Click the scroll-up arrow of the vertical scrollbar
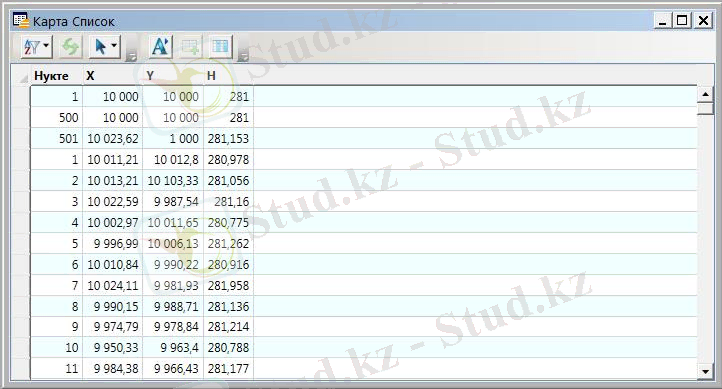Image resolution: width=722 pixels, height=389 pixels. coord(705,94)
